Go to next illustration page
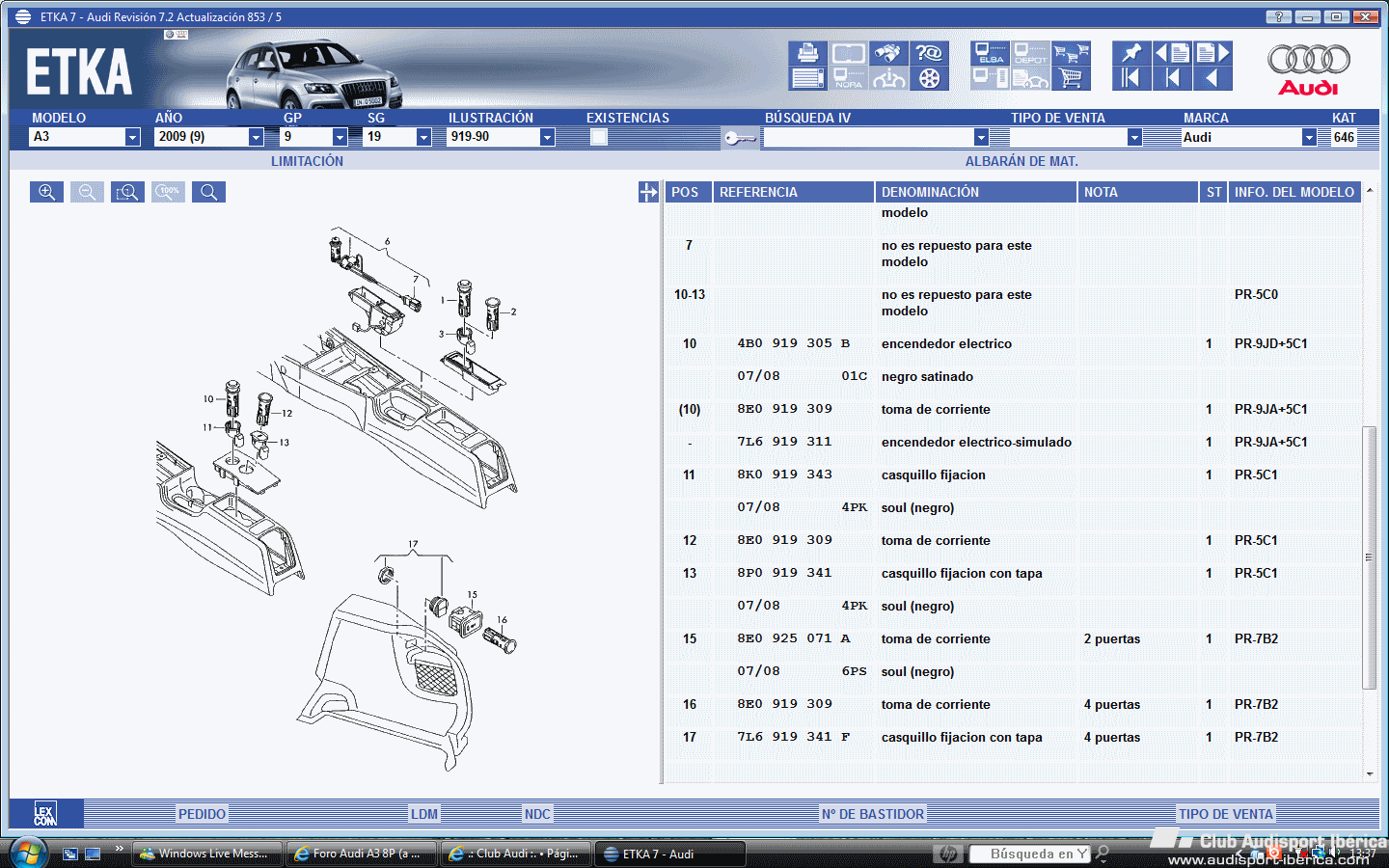 [1212, 53]
